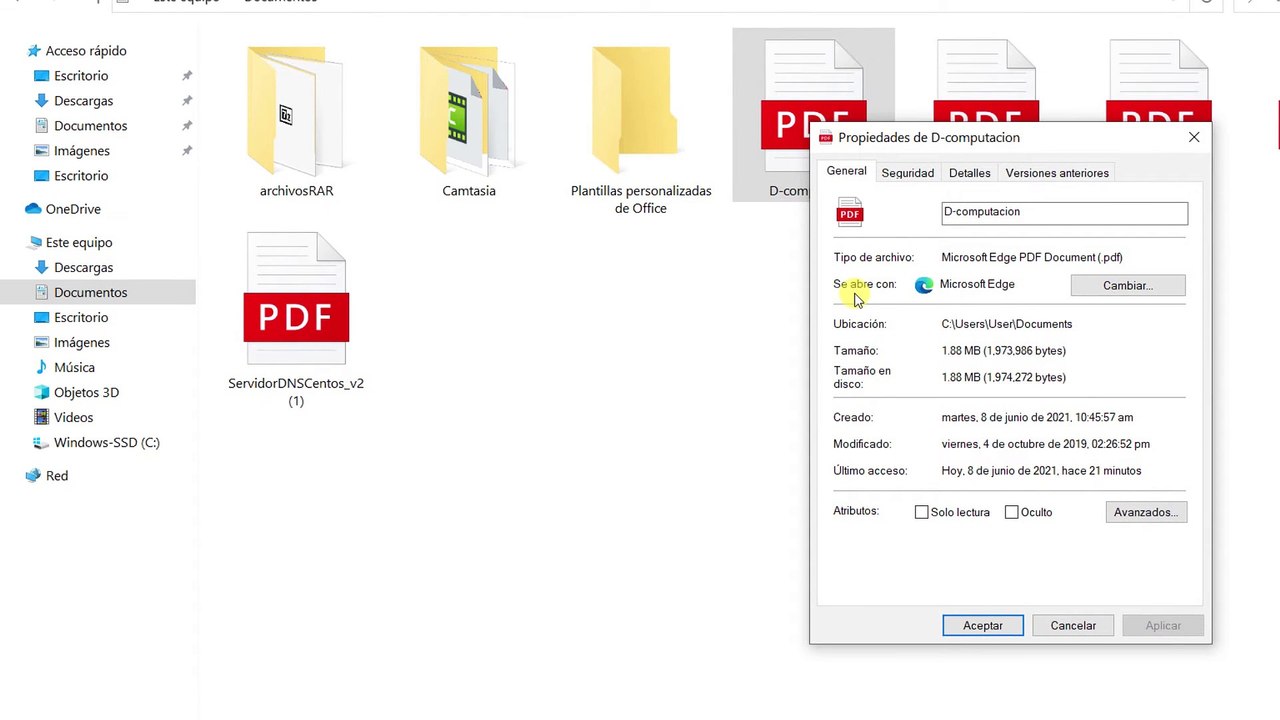This screenshot has width=1280, height=720.
Task: Click the film icon beside Videos
Action: [41, 417]
